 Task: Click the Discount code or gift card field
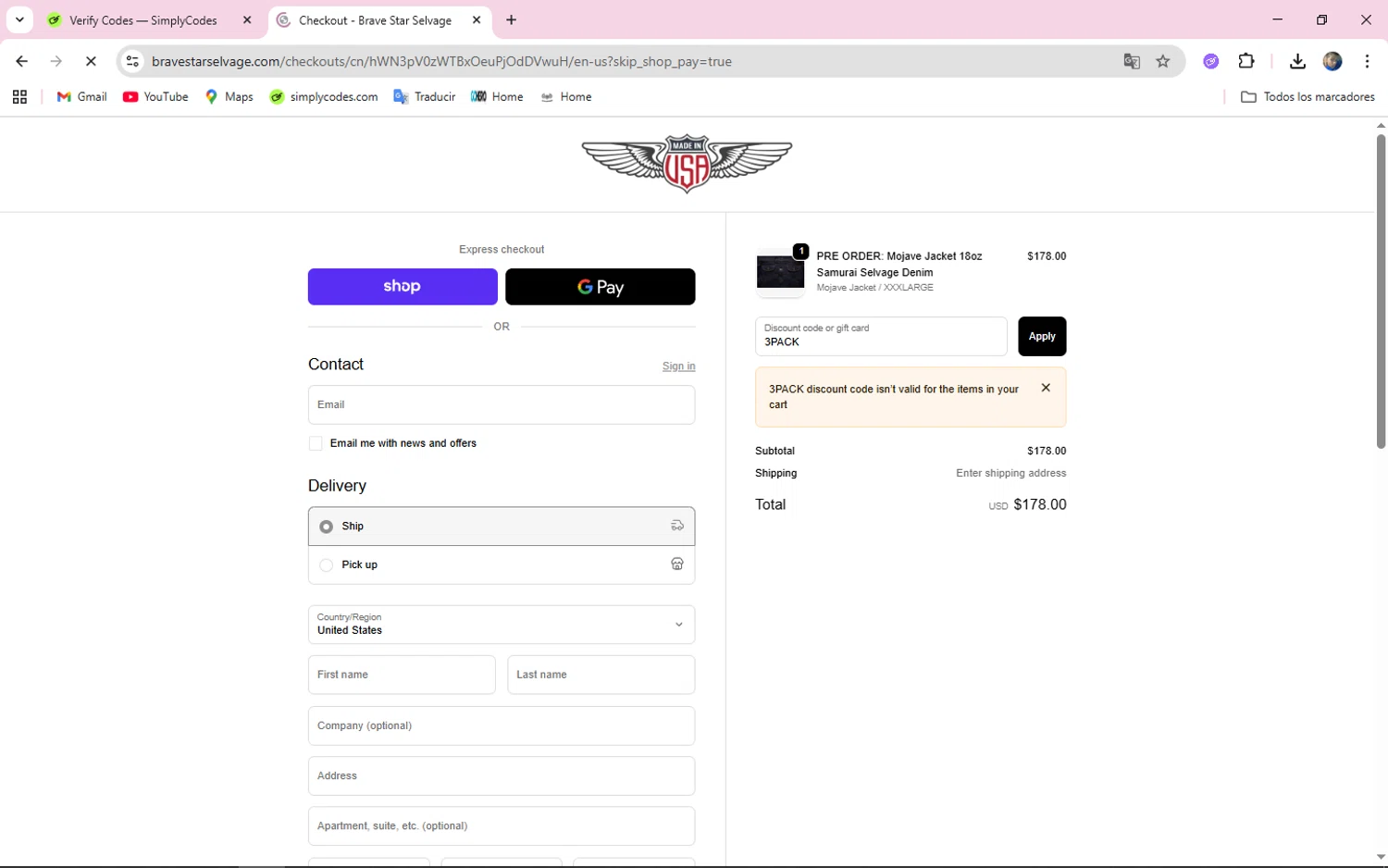[x=881, y=336]
